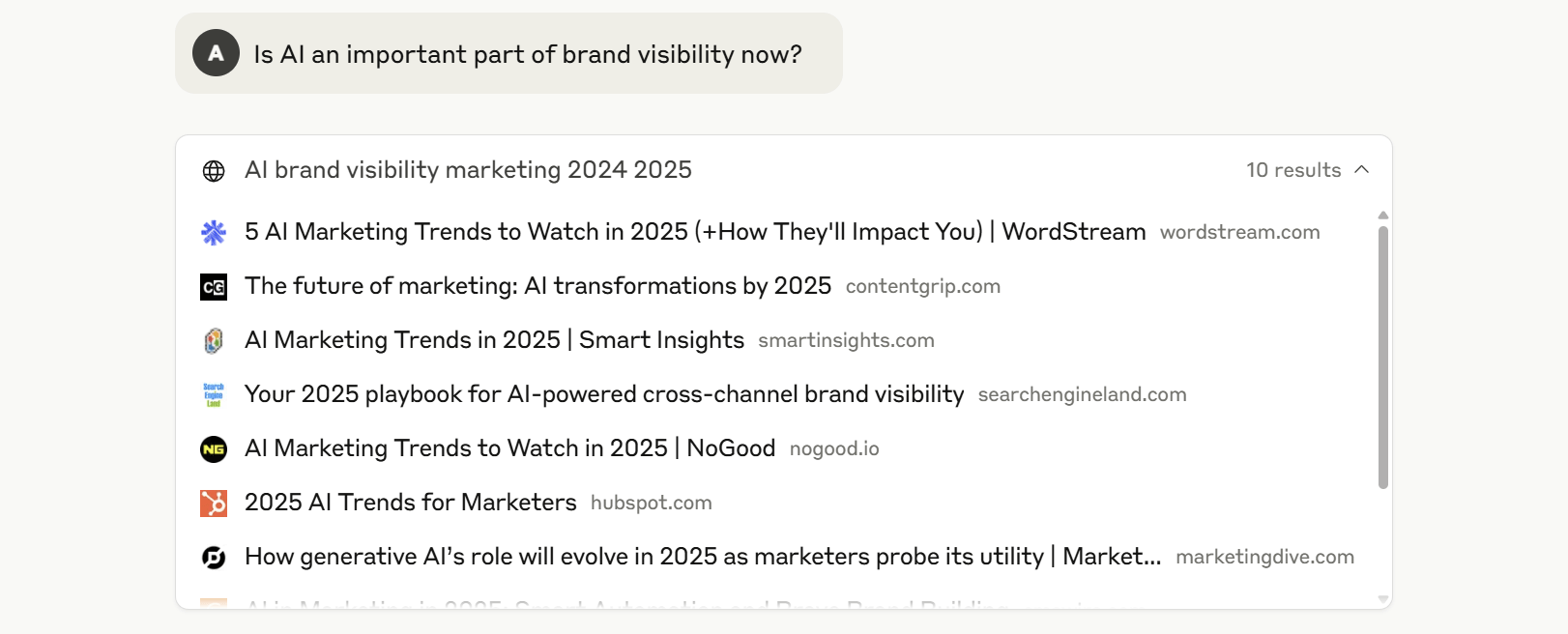
Task: Click the Search Engine Land favicon
Action: pyautogui.click(x=214, y=395)
